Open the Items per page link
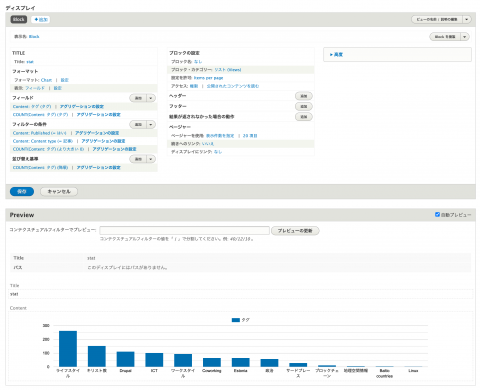The width and height of the screenshot is (480, 390). point(208,78)
